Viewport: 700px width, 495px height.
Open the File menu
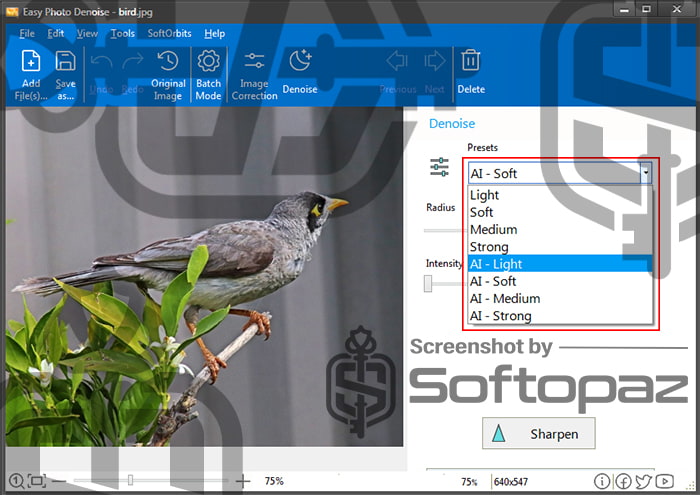tap(27, 33)
